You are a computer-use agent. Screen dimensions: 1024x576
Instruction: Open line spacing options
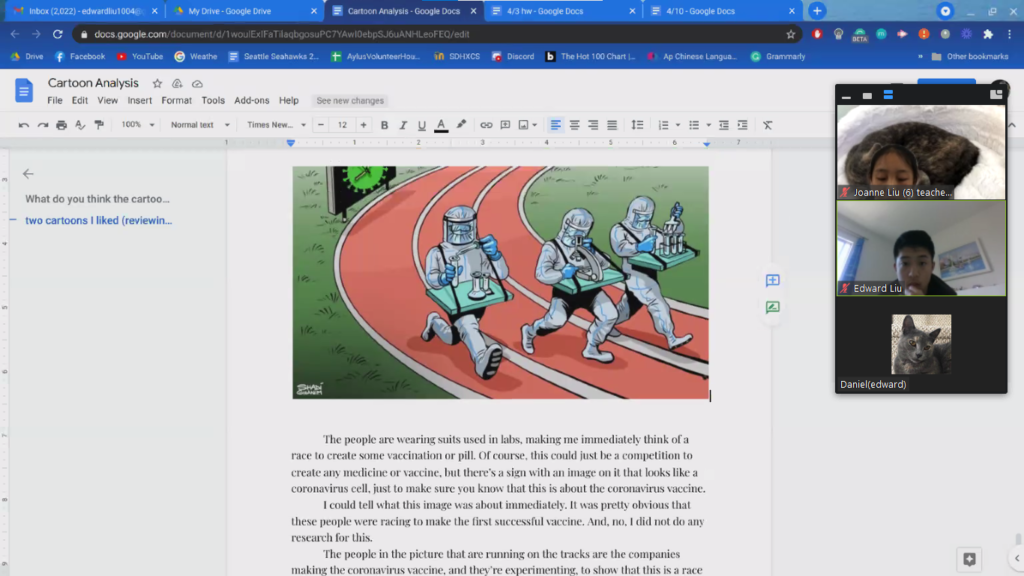637,125
